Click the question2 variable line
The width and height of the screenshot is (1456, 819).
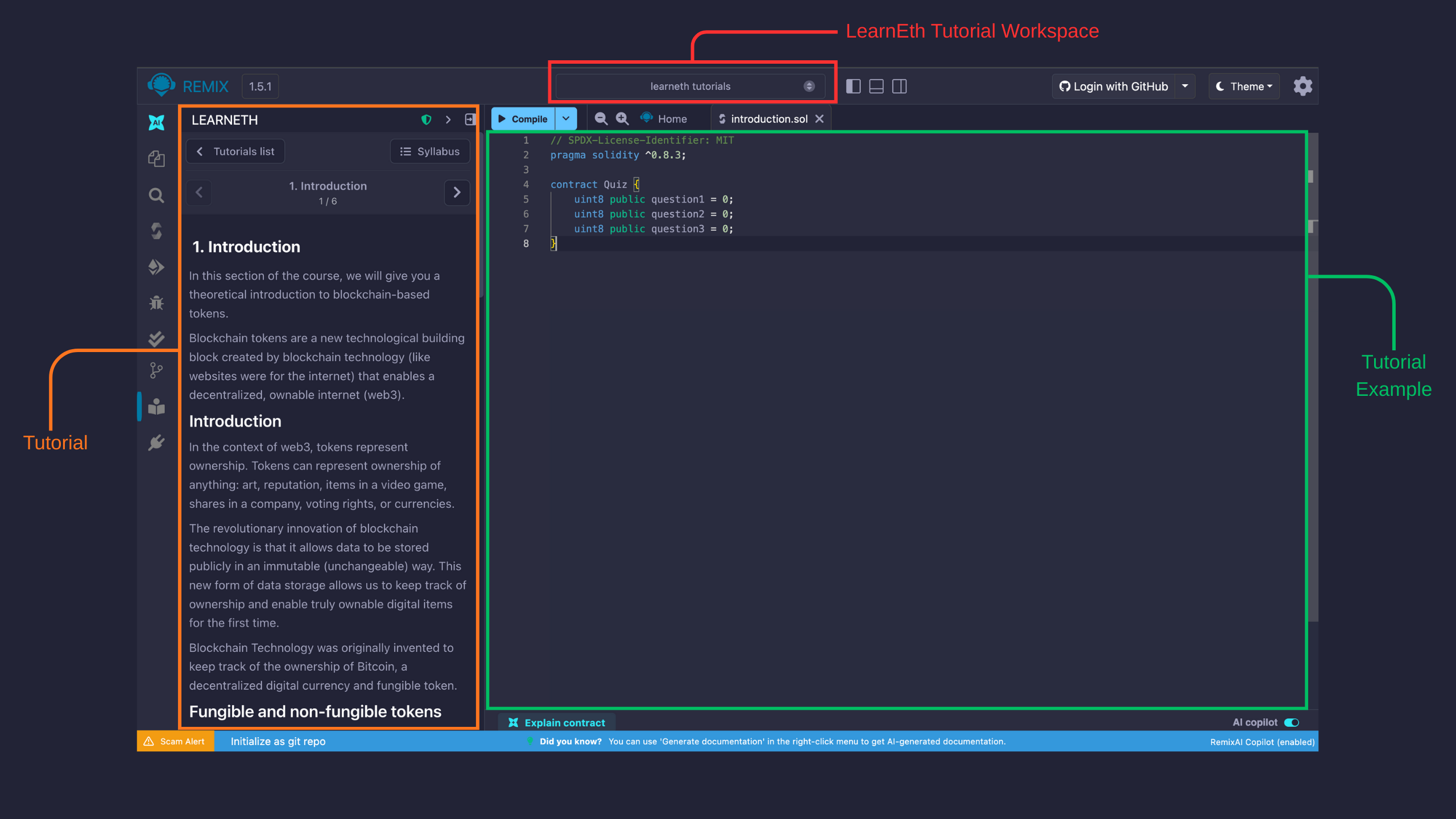tap(653, 214)
